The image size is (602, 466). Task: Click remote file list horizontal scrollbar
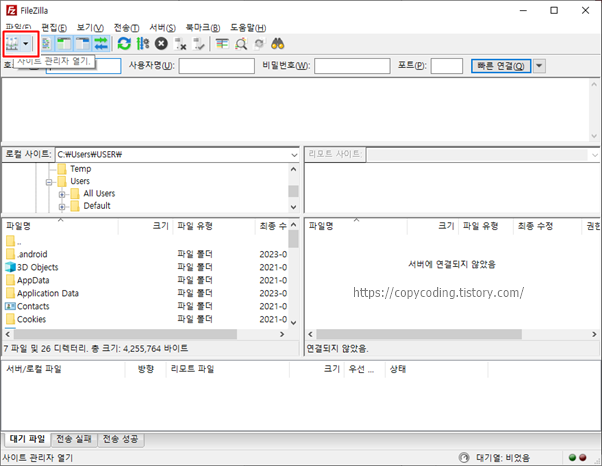click(419, 334)
